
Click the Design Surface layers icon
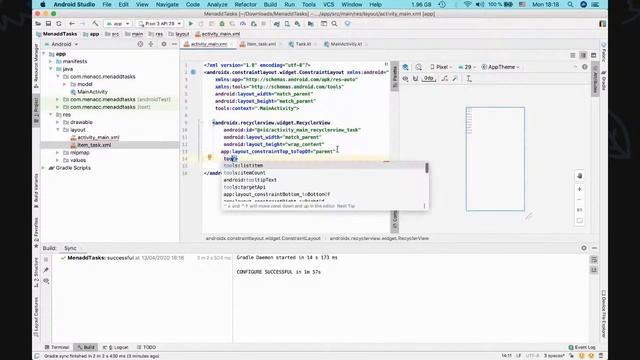pos(405,67)
